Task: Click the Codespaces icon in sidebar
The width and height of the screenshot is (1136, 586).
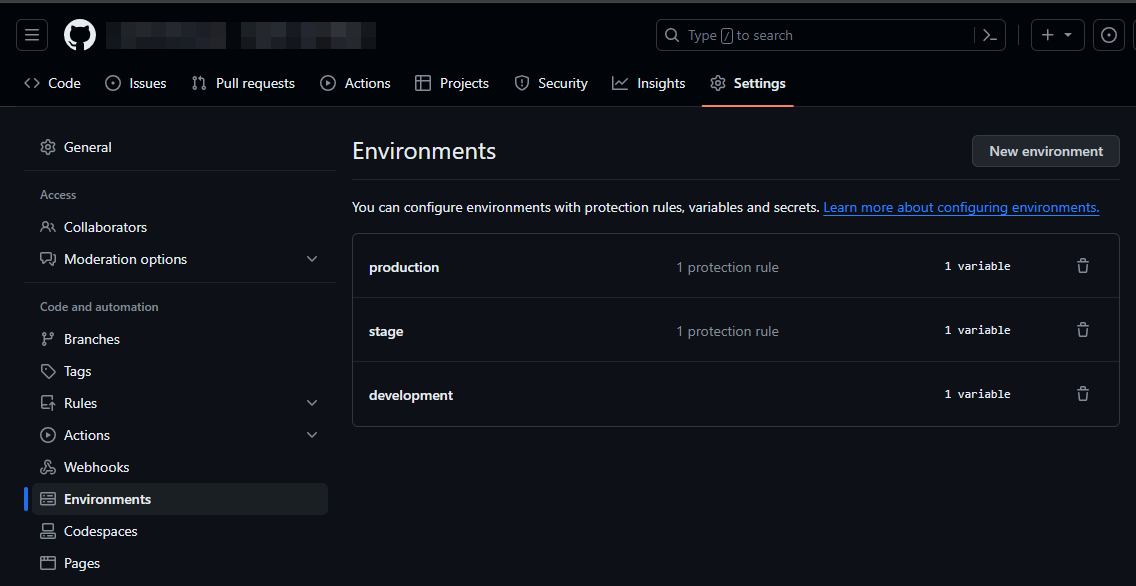Action: pos(48,531)
